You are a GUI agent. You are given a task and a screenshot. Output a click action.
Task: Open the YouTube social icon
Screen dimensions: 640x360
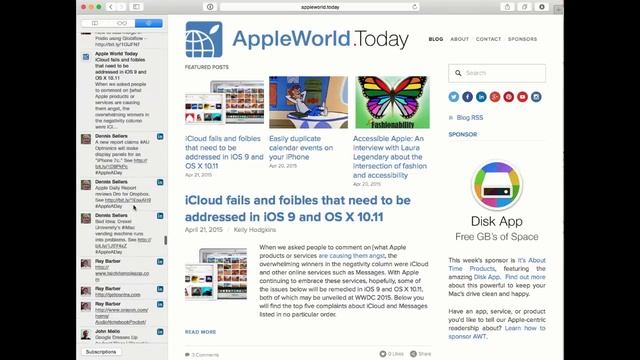click(522, 97)
